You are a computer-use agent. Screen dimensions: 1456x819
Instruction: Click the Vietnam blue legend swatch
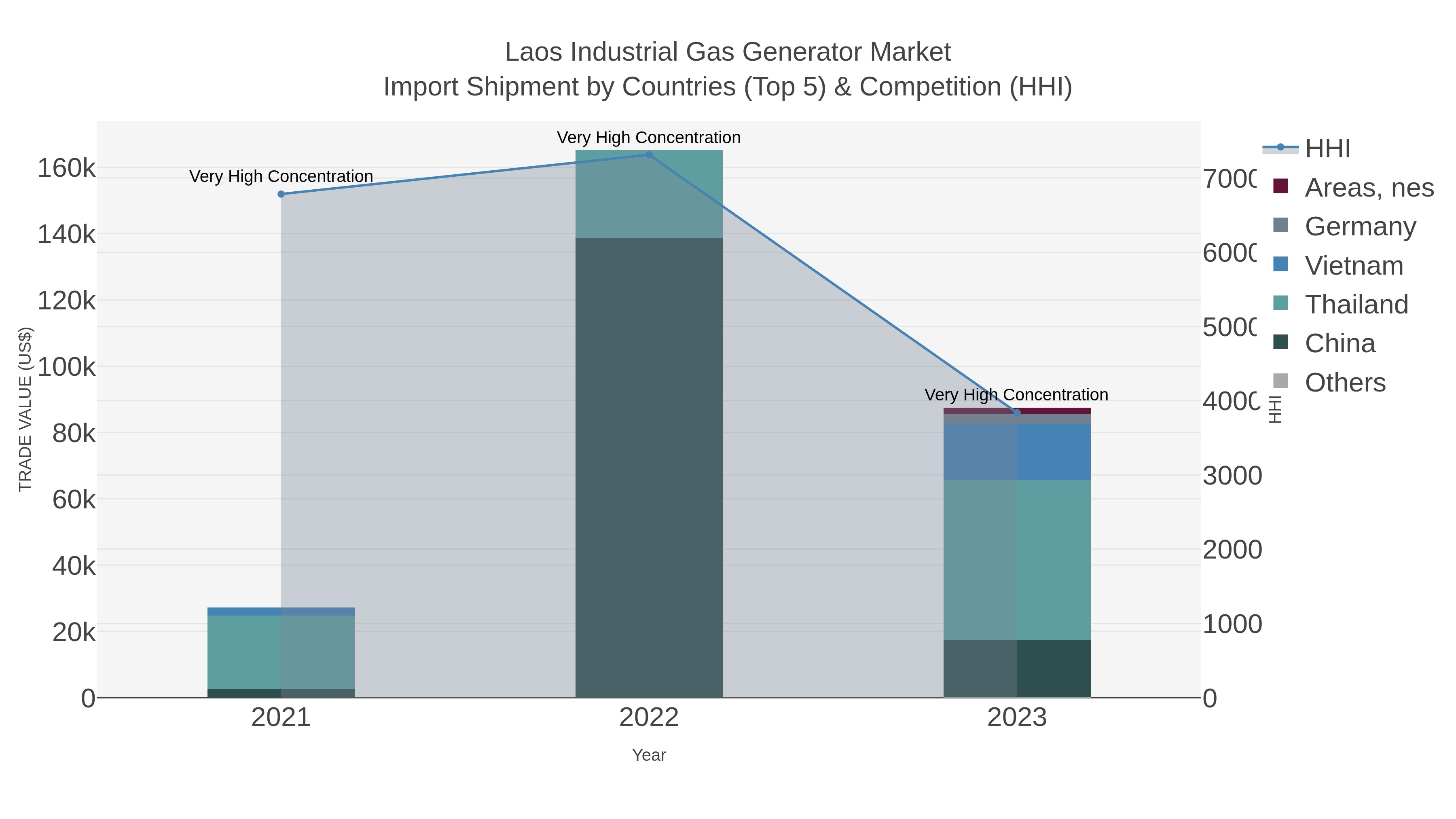[1281, 264]
